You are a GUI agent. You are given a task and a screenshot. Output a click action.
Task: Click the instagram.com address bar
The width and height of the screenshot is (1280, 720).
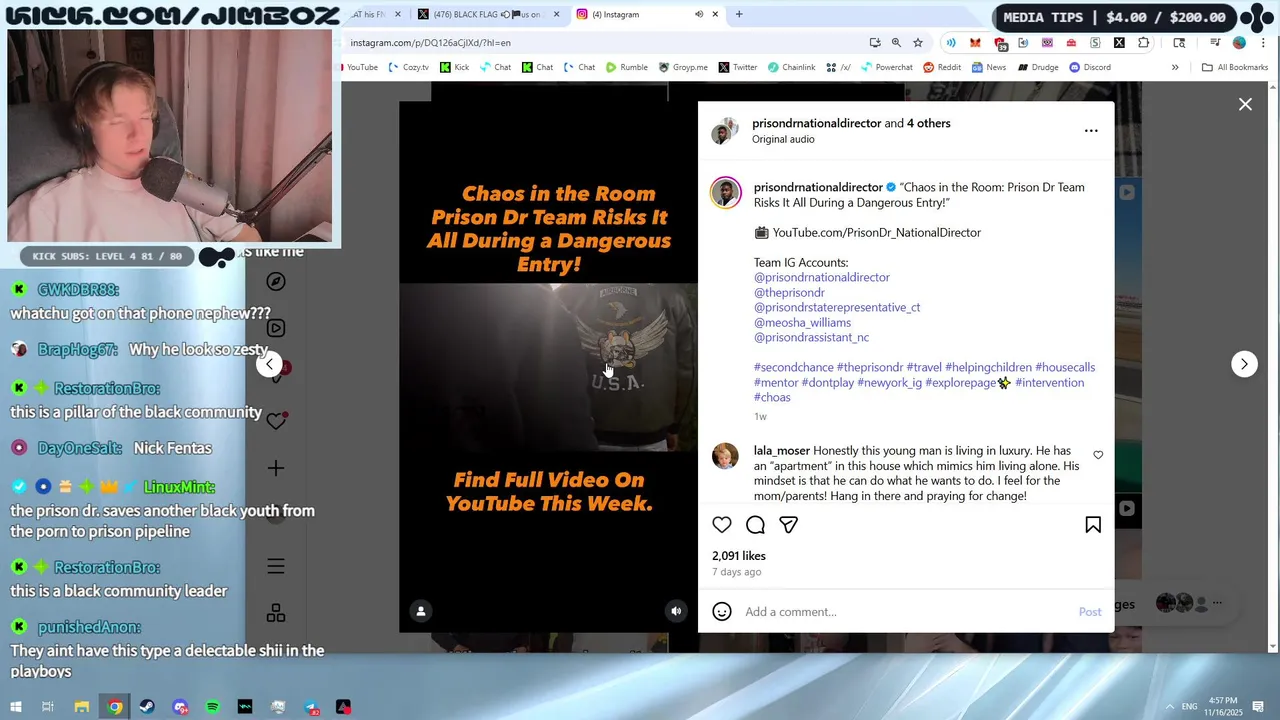pyautogui.click(x=600, y=43)
